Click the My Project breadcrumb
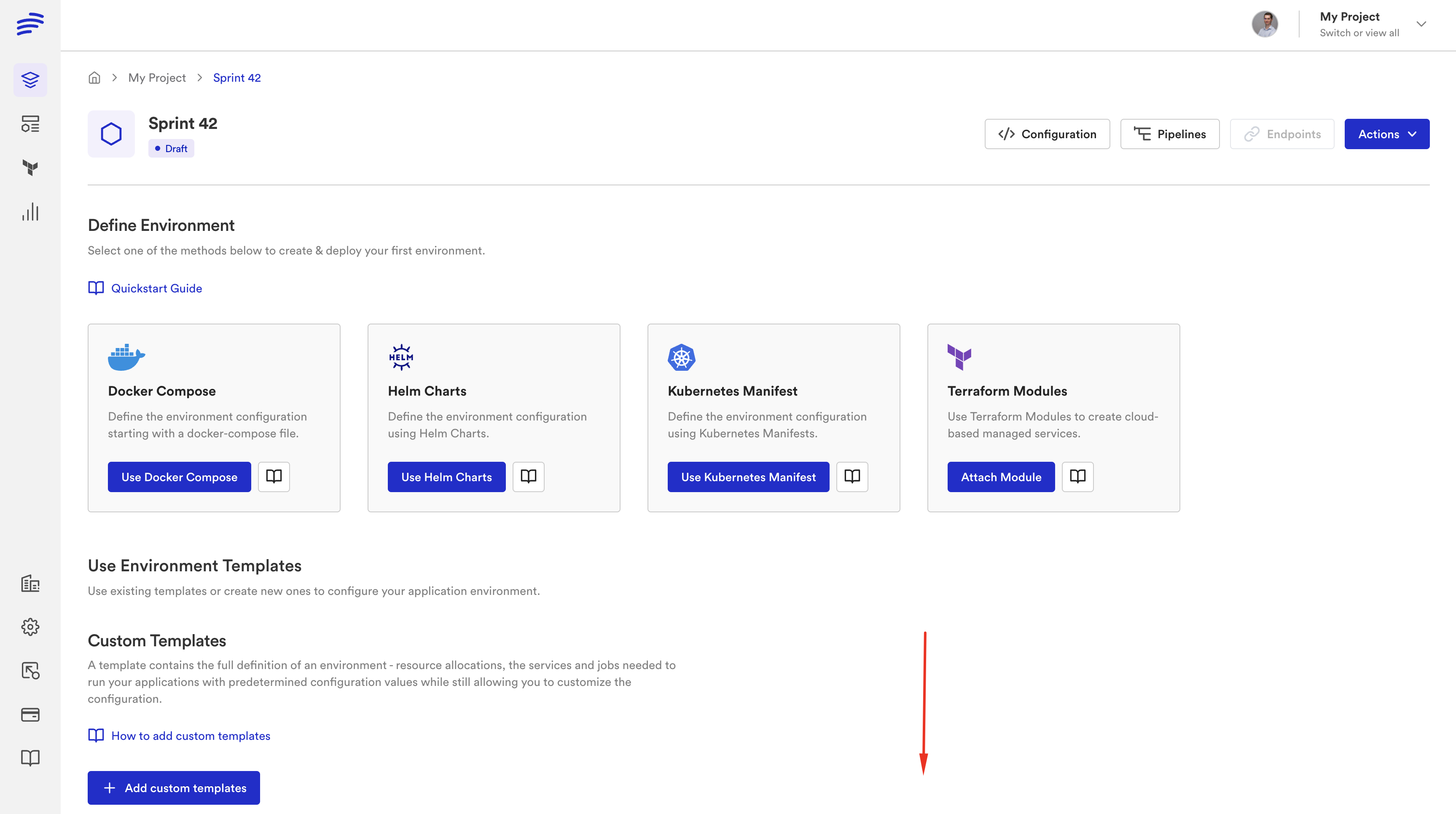Screen dimensions: 1456x814 (x=156, y=78)
